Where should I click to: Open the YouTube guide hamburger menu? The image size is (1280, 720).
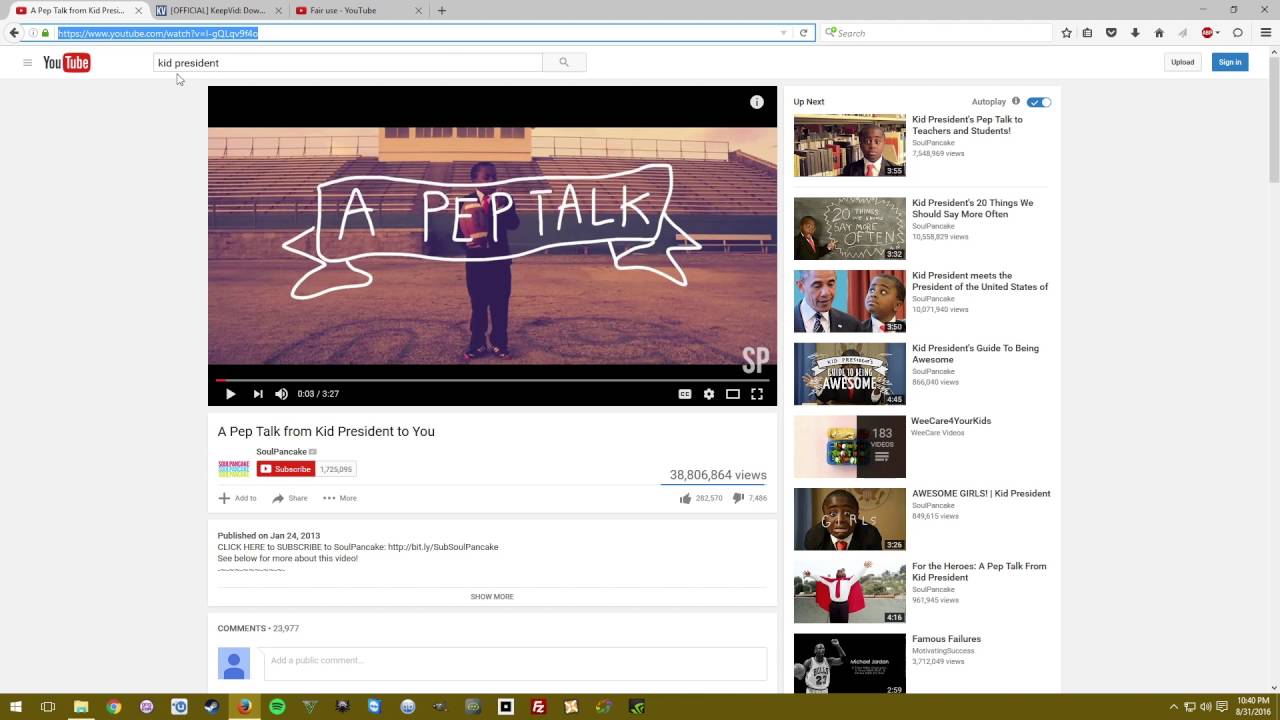click(x=27, y=62)
